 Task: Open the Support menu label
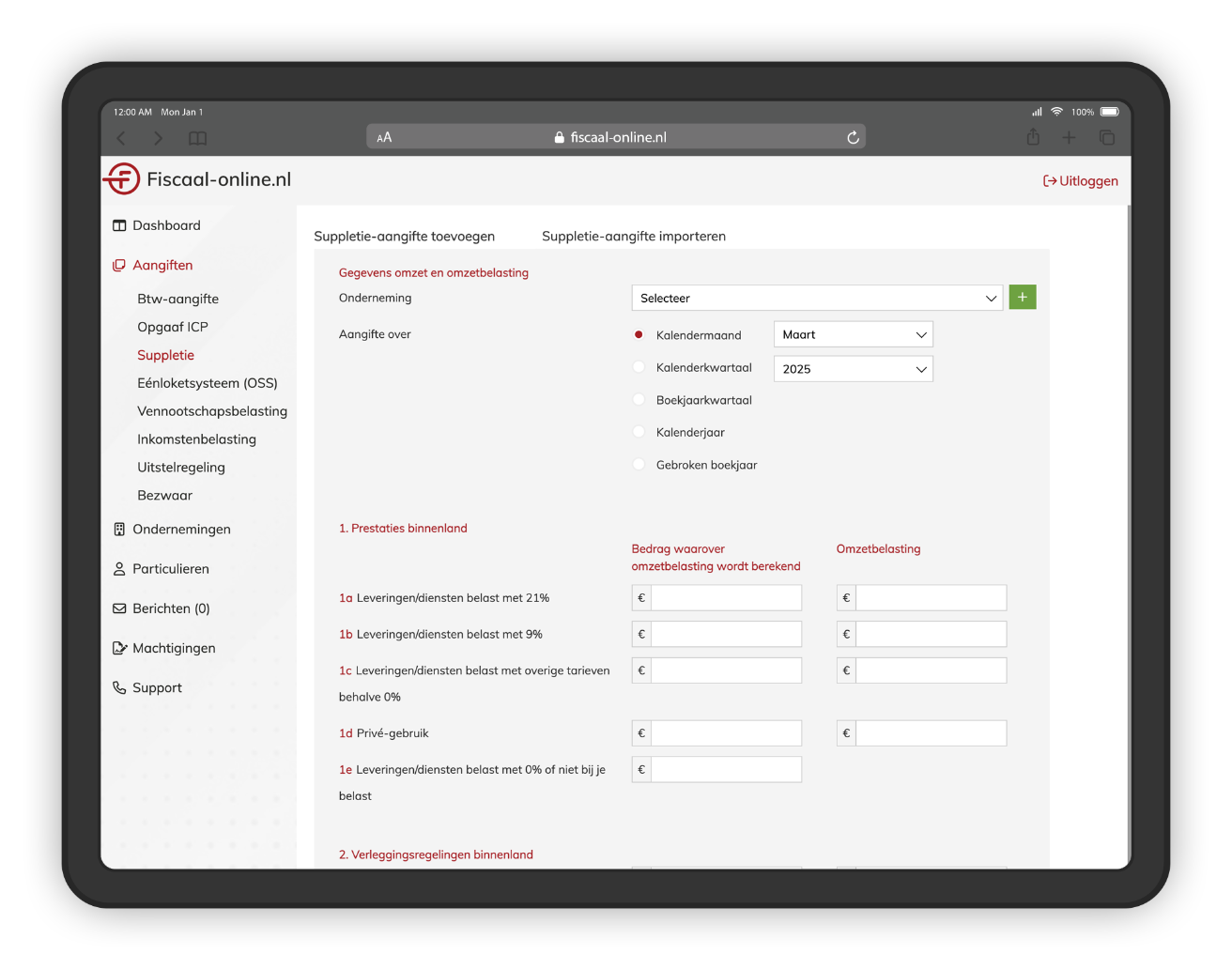click(x=157, y=687)
